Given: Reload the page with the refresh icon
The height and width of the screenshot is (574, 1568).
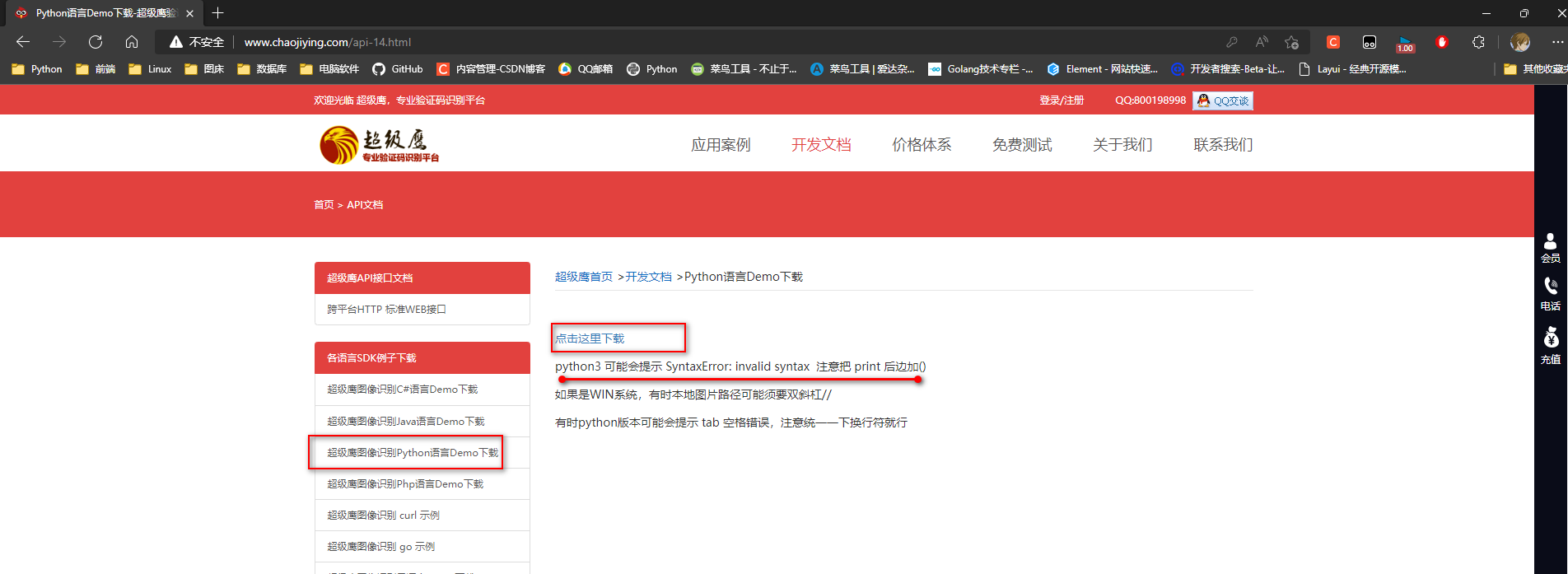Looking at the screenshot, I should [x=96, y=42].
